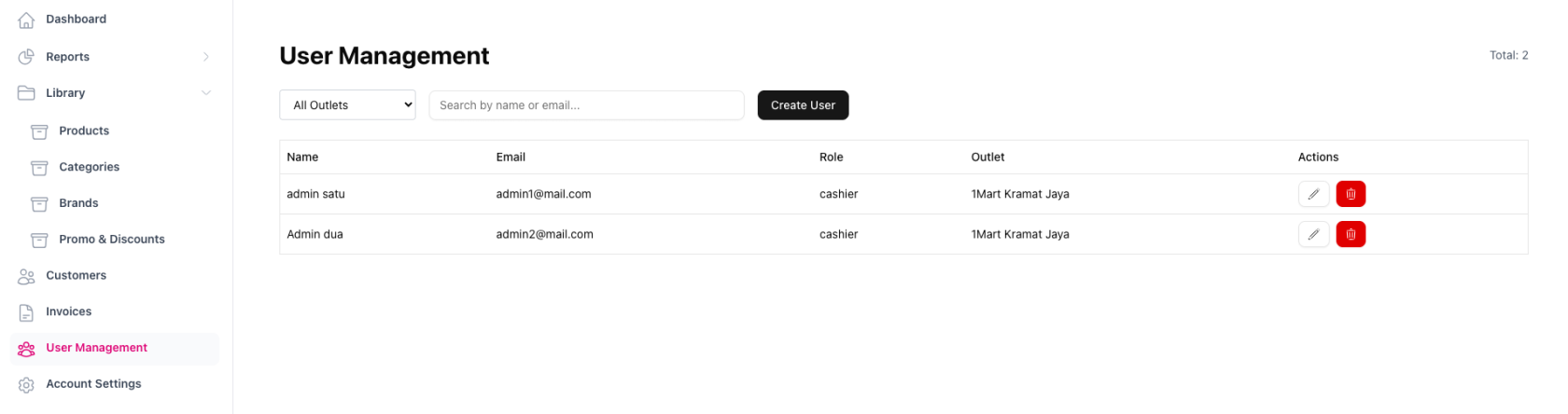Select the User Management sidebar item
This screenshot has width=1568, height=414.
pyautogui.click(x=96, y=348)
